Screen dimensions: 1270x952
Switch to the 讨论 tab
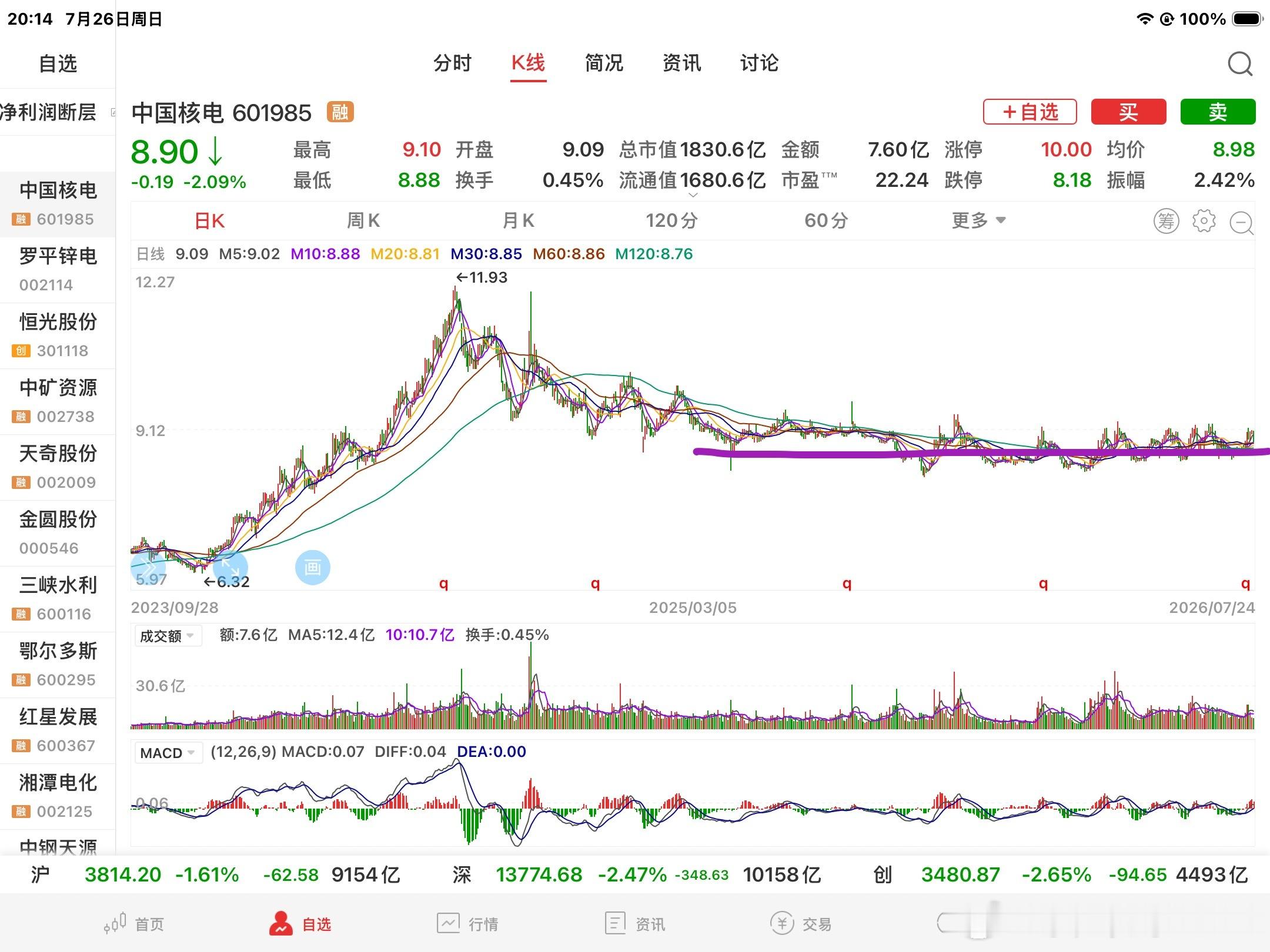[759, 63]
